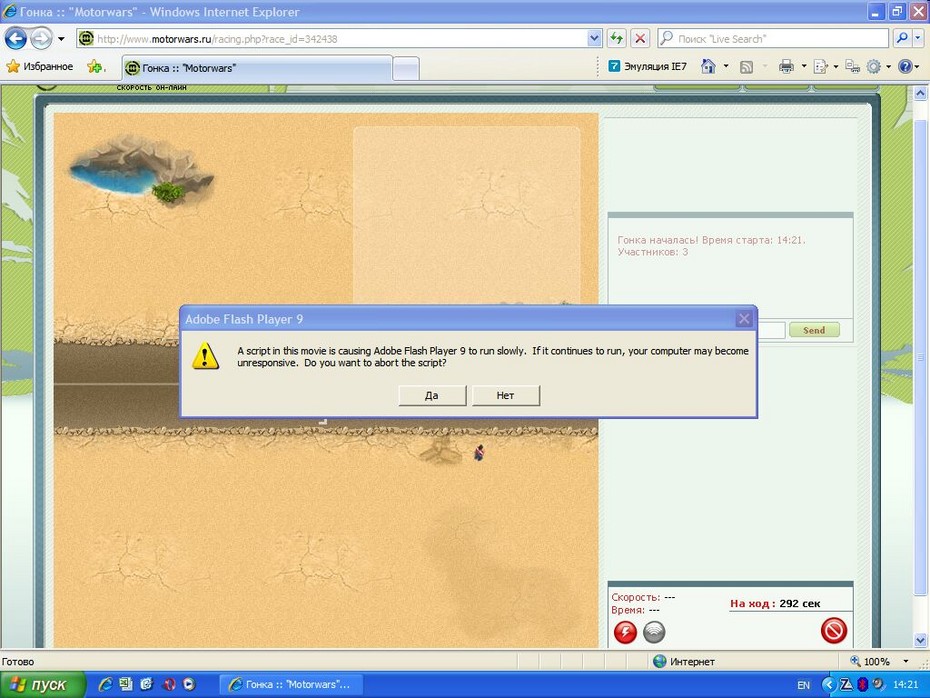Open the Избранное favorites panel
The width and height of the screenshot is (930, 698).
(x=40, y=66)
